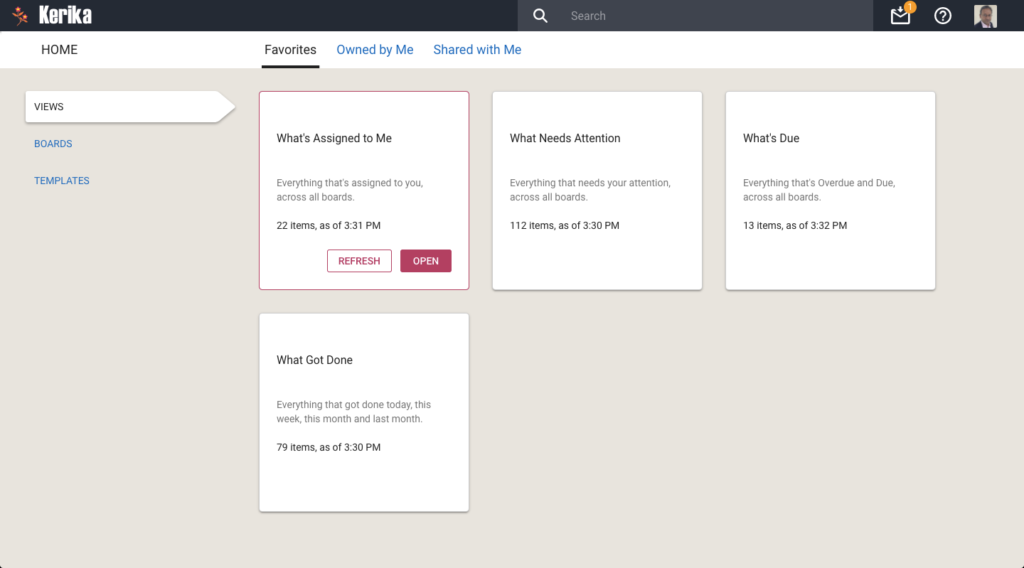Image resolution: width=1024 pixels, height=568 pixels.
Task: Click the search magnifier icon
Action: click(x=540, y=16)
